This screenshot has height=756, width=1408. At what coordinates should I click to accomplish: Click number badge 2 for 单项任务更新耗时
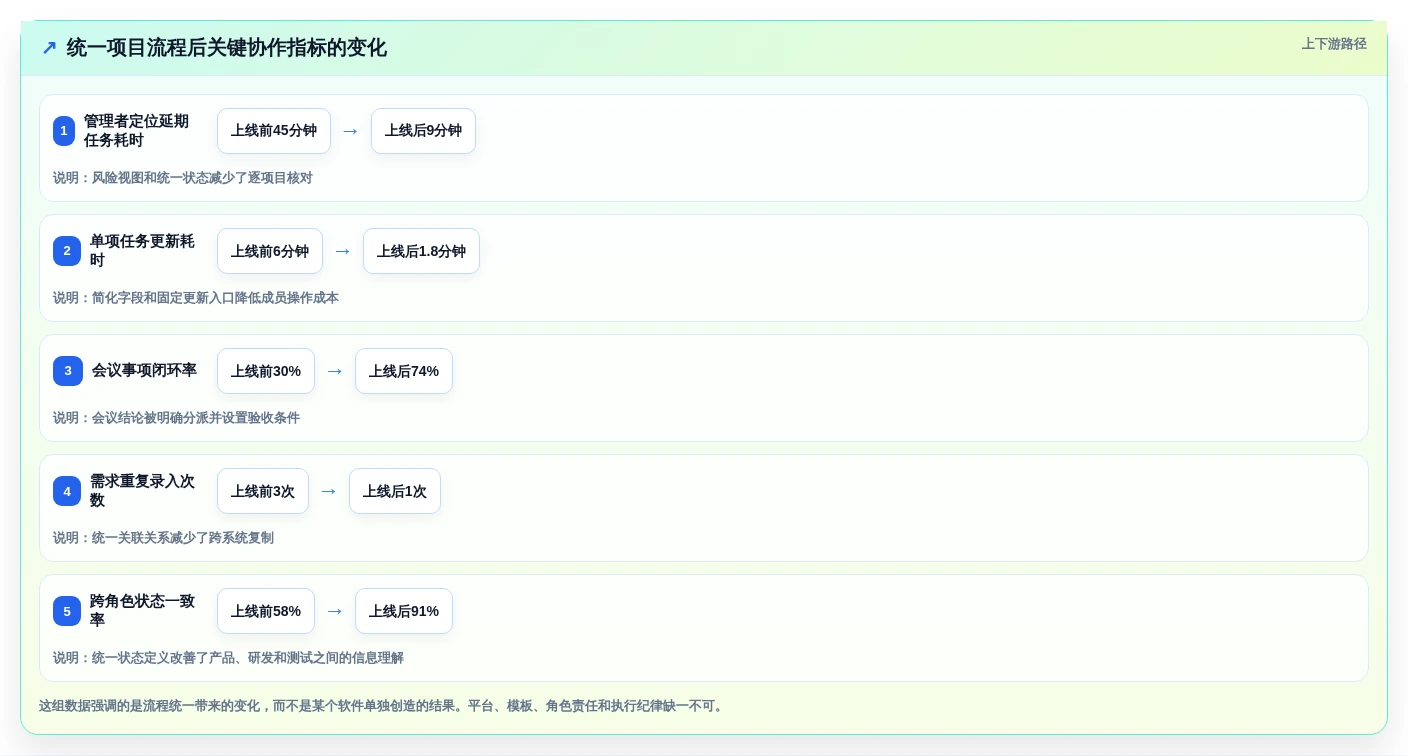click(67, 251)
